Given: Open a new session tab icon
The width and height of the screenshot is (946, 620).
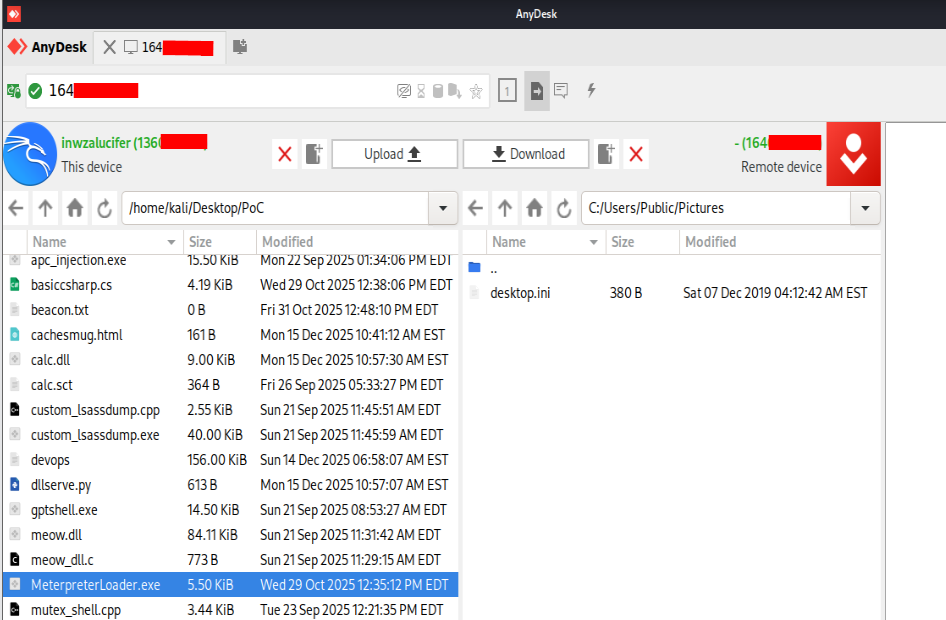Looking at the screenshot, I should pos(240,47).
